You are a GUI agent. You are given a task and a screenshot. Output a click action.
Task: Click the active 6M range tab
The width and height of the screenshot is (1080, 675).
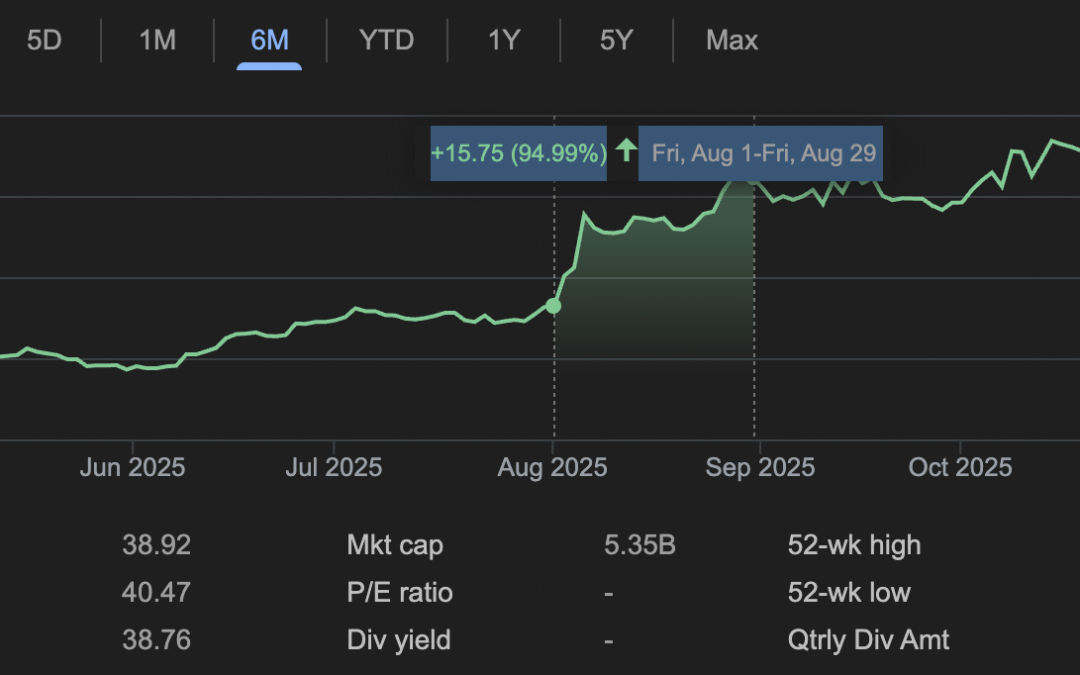tap(269, 41)
